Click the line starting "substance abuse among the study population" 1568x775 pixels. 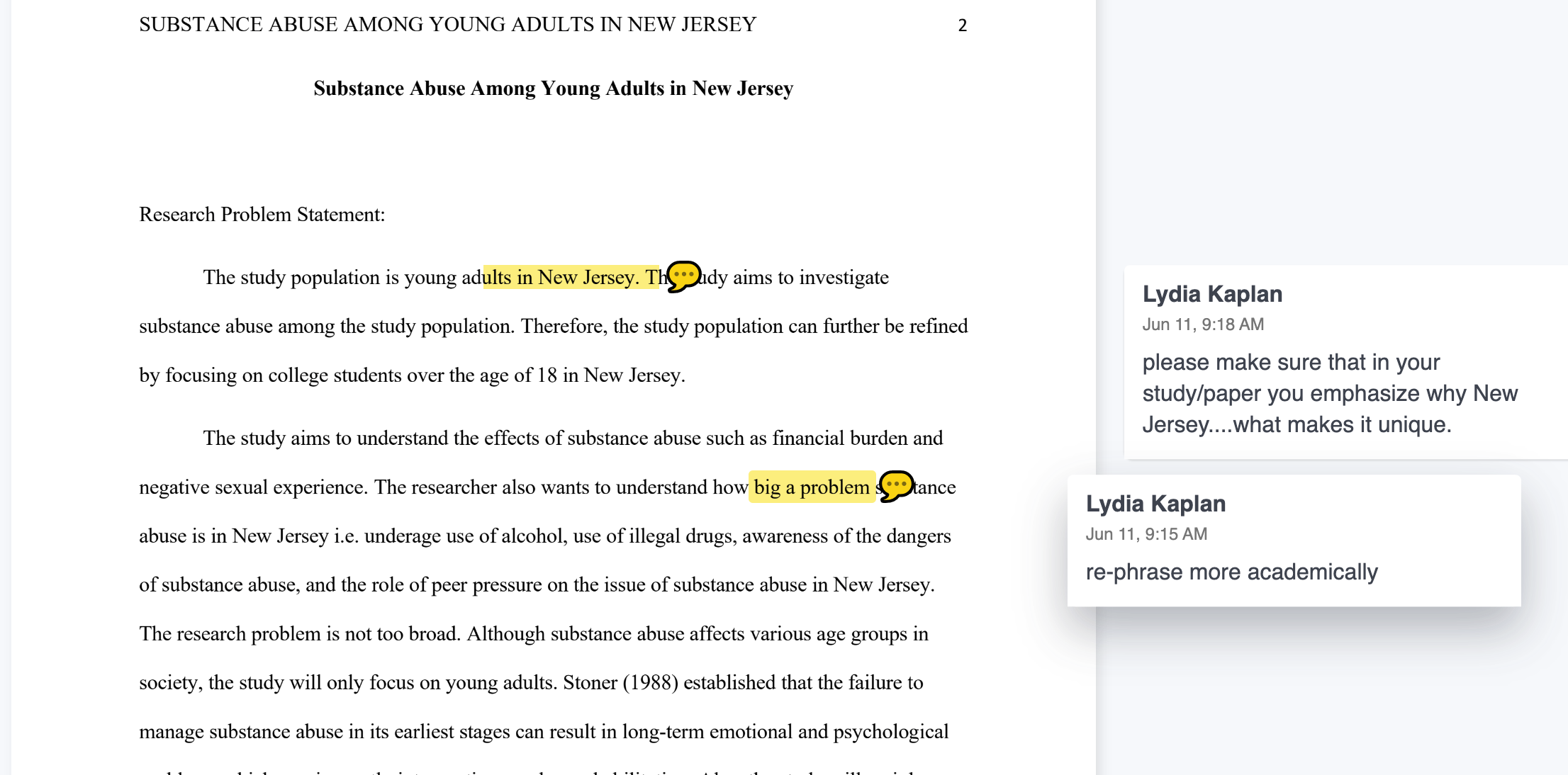553,327
